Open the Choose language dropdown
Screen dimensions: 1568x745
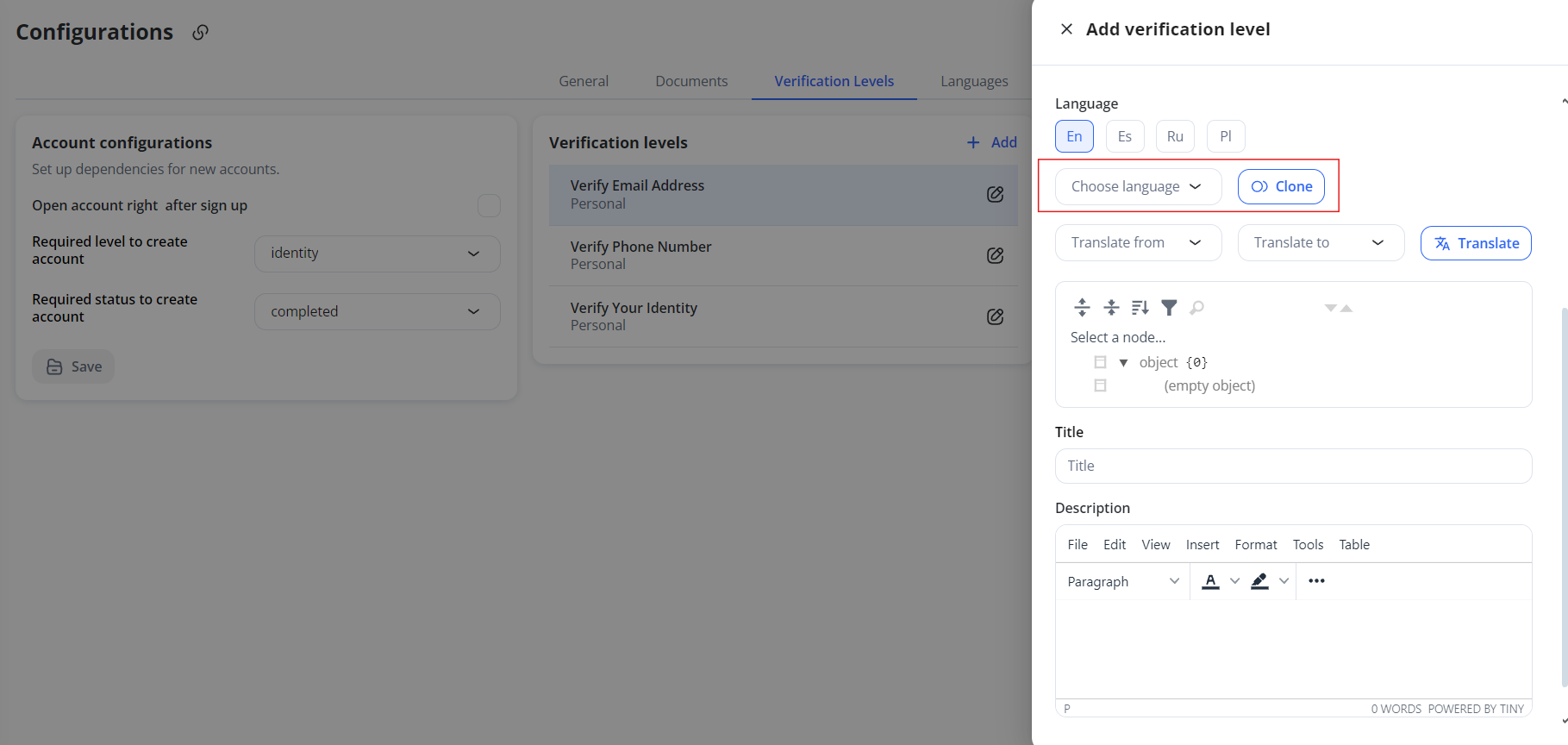[1138, 186]
